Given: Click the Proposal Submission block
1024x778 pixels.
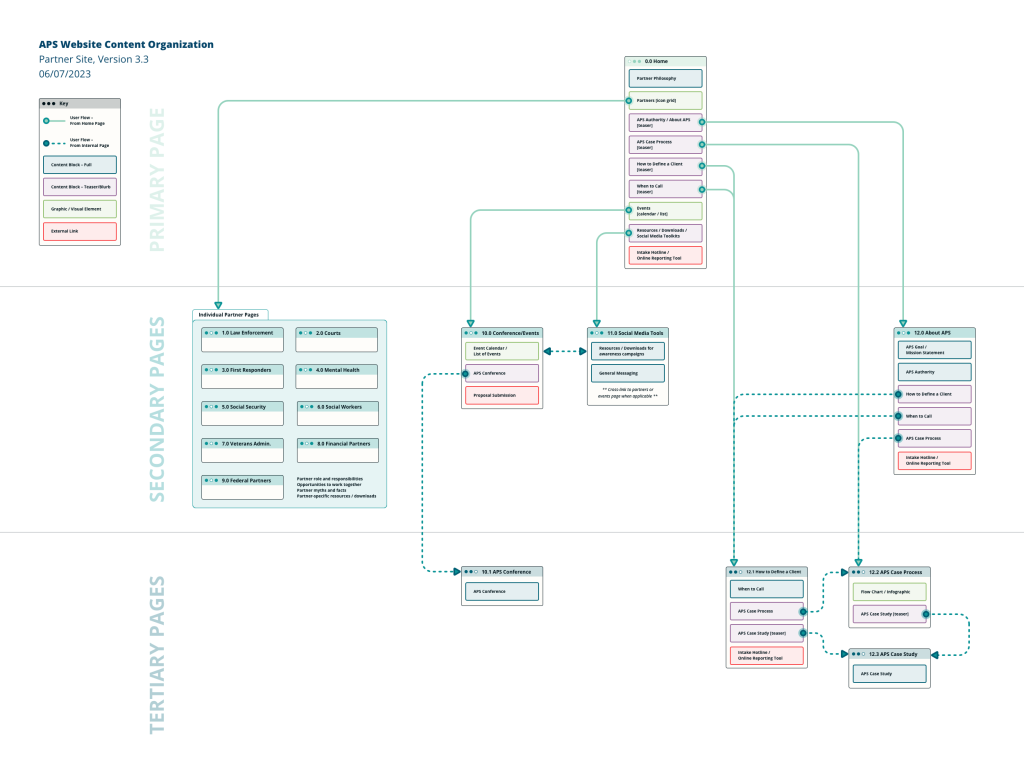Looking at the screenshot, I should pos(500,395).
